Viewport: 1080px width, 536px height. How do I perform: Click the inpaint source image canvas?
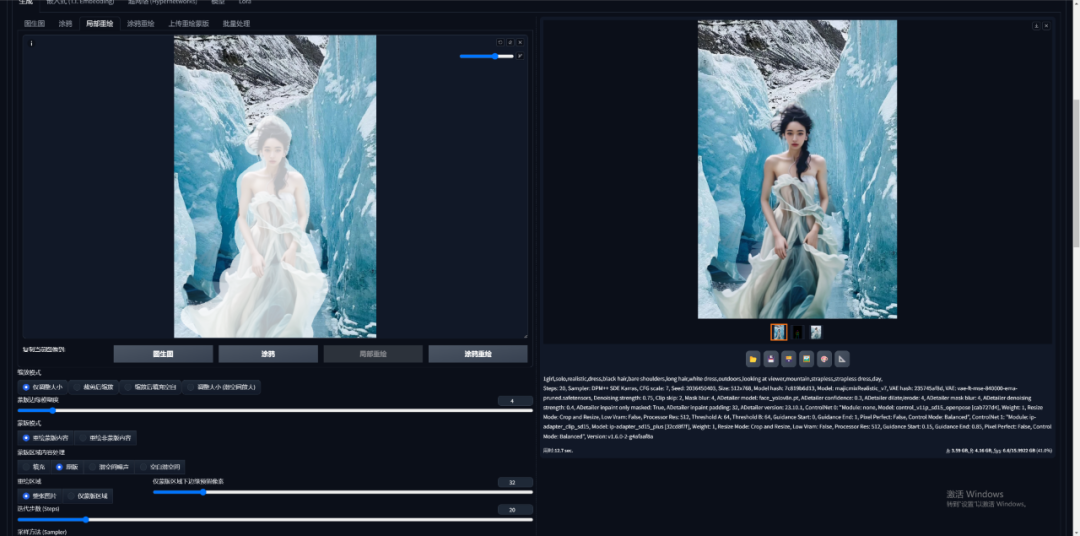click(x=275, y=186)
